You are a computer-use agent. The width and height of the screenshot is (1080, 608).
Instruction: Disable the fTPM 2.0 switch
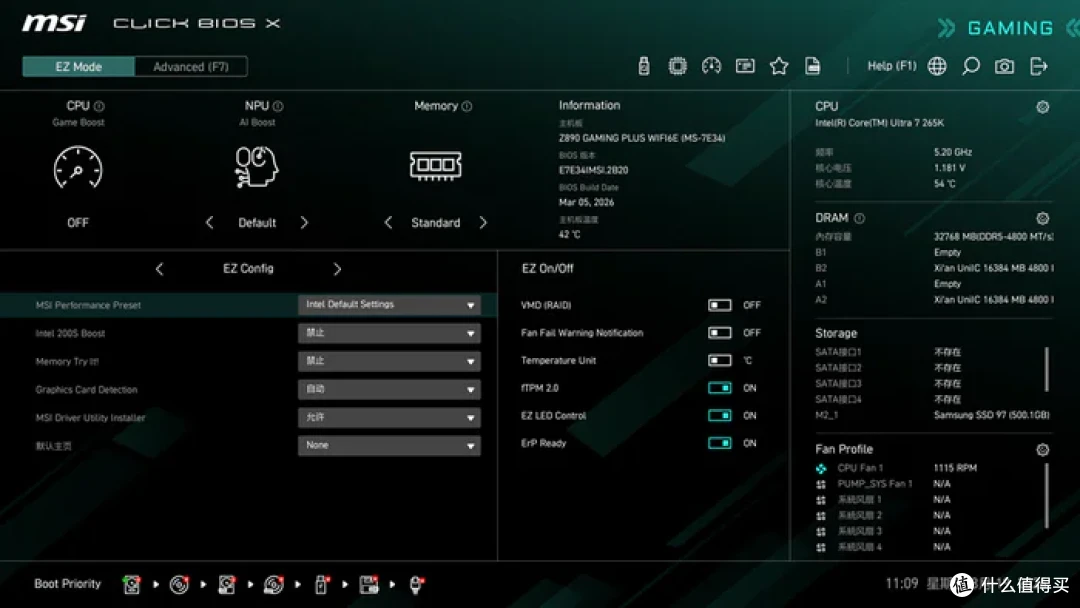(719, 388)
